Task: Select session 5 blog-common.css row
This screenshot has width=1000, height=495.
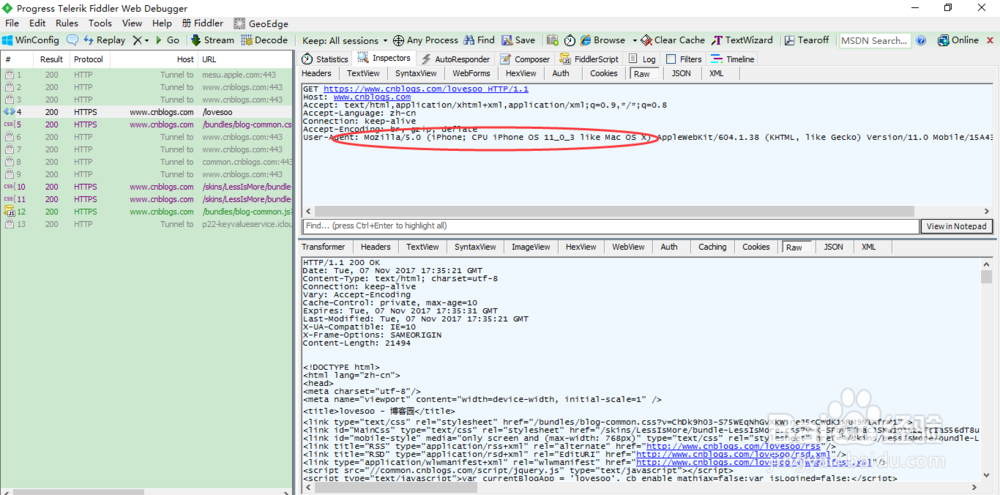Action: coord(147,124)
